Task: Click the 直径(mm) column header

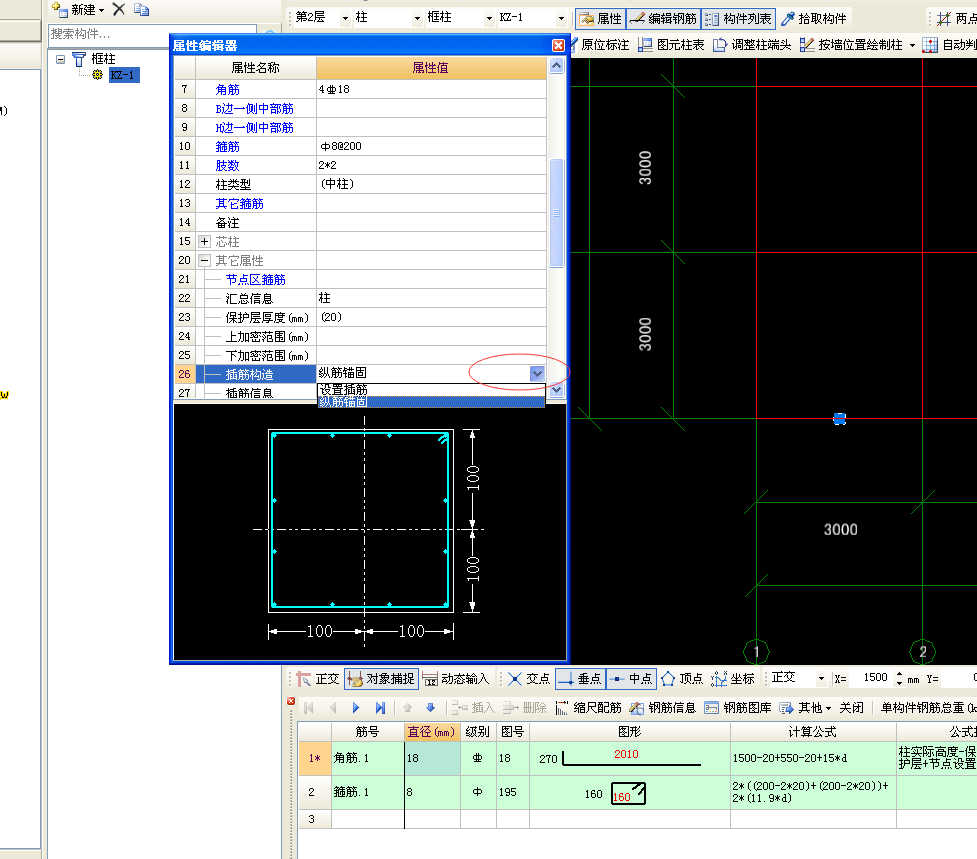Action: point(432,732)
